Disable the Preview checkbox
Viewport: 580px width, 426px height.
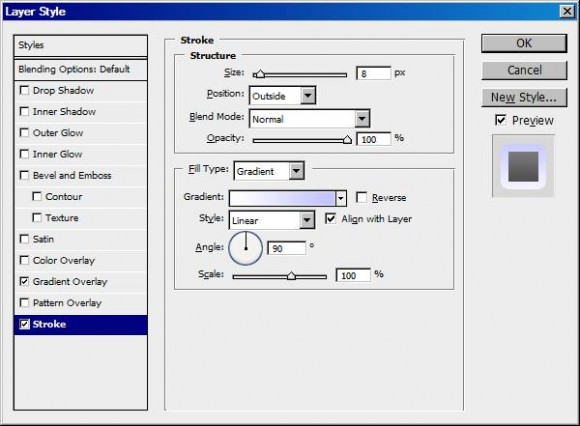point(500,120)
